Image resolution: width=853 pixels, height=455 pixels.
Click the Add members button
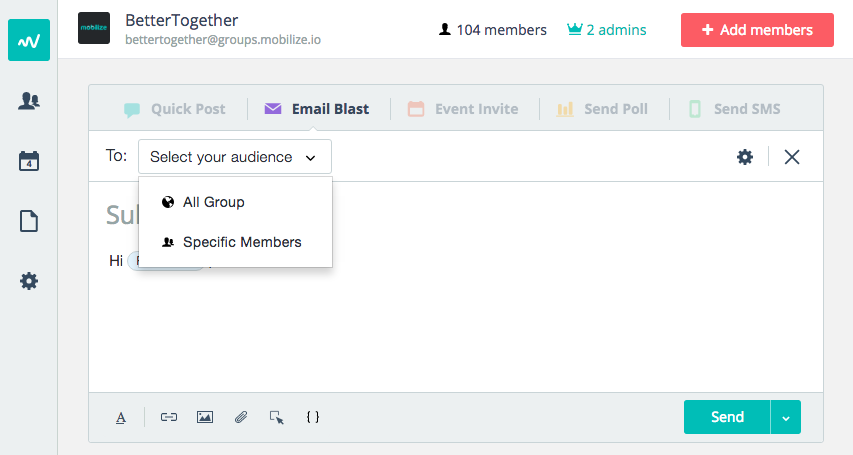coord(757,30)
